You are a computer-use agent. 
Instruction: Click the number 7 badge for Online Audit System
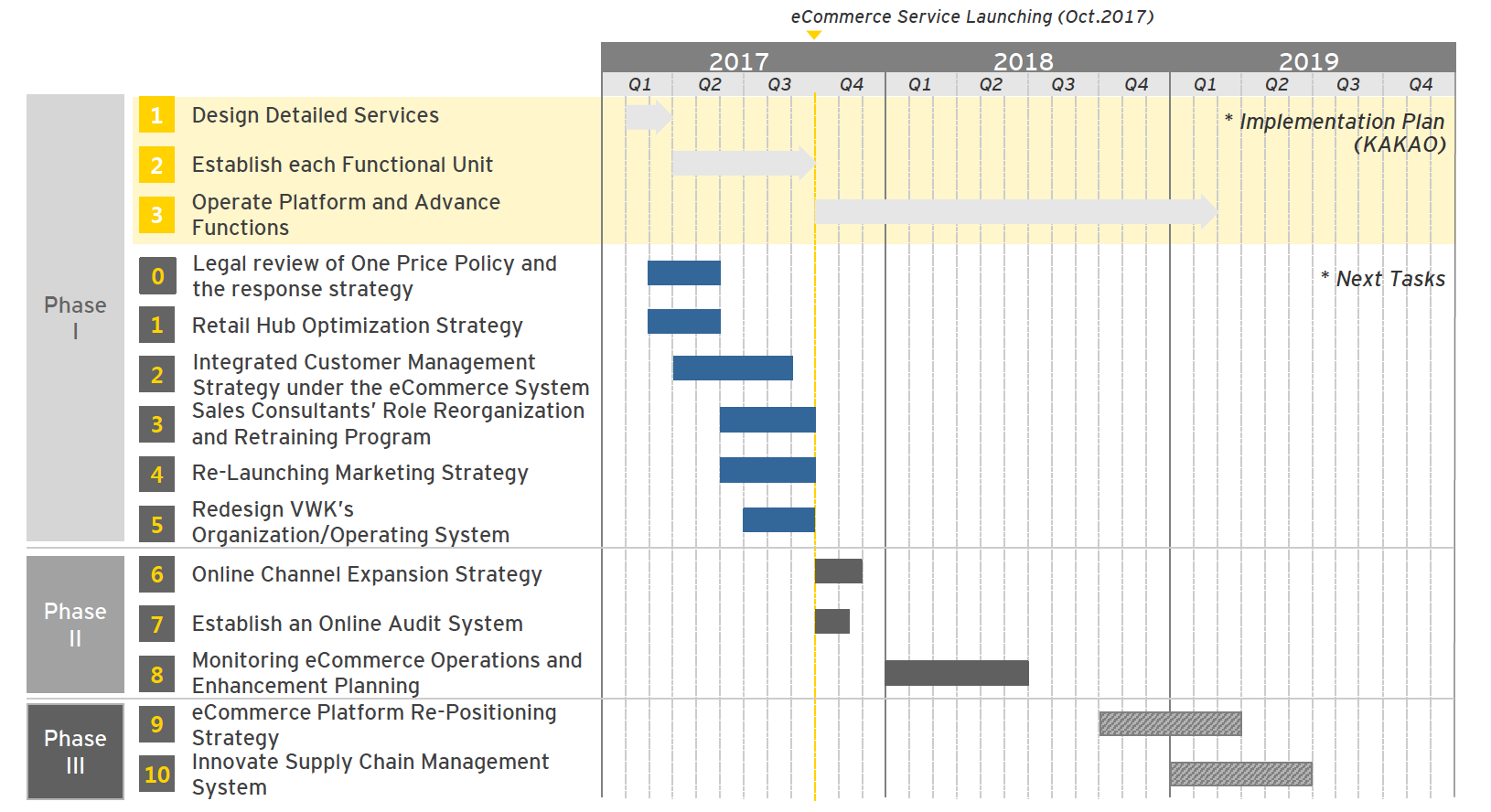(x=156, y=625)
